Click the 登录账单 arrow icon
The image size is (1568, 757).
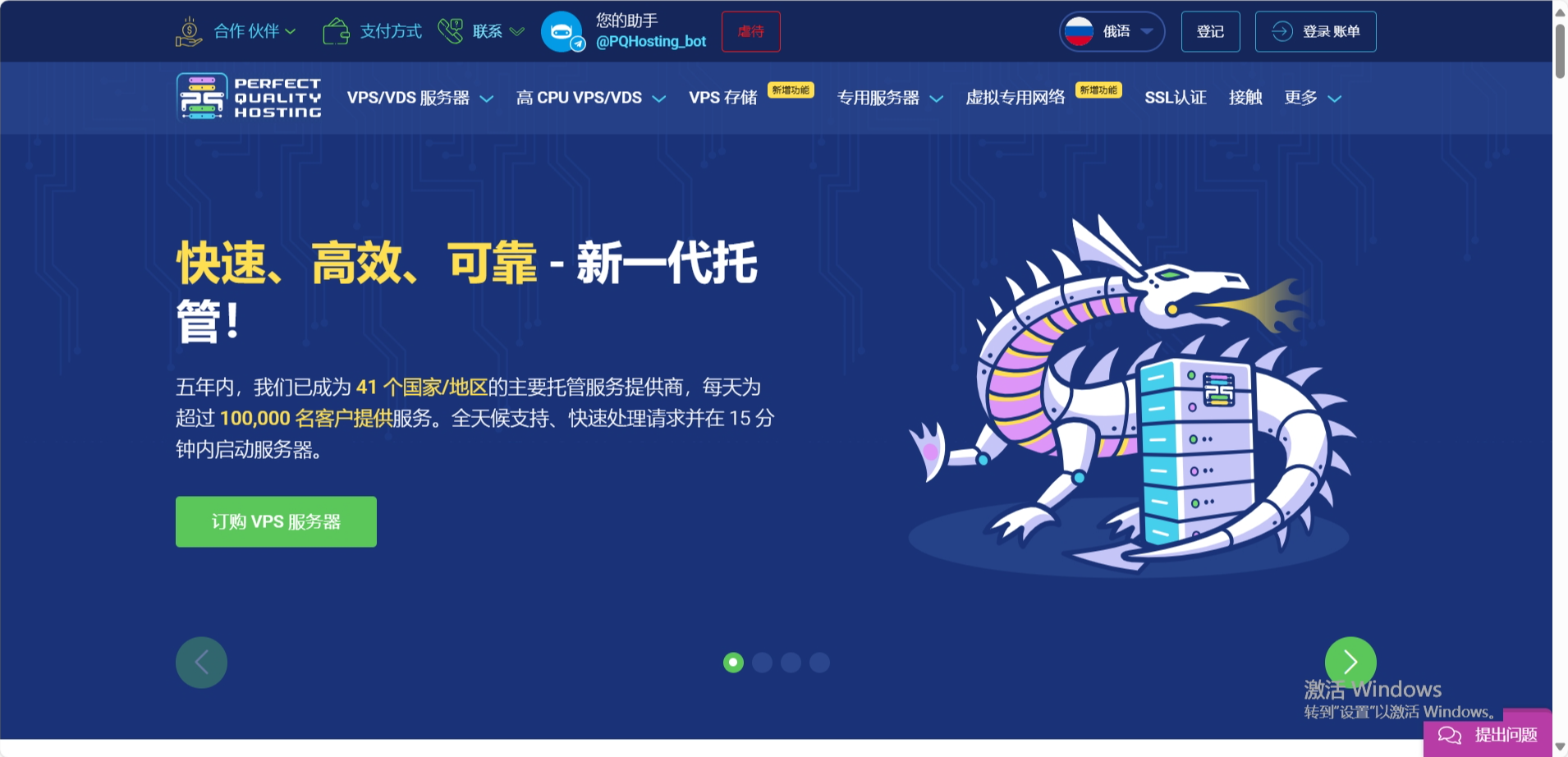point(1281,31)
